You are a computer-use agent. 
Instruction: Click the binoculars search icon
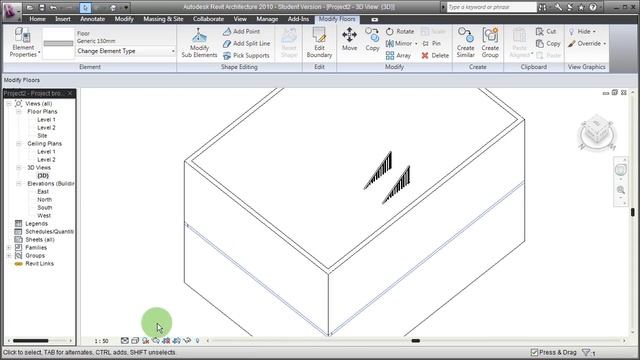point(542,7)
